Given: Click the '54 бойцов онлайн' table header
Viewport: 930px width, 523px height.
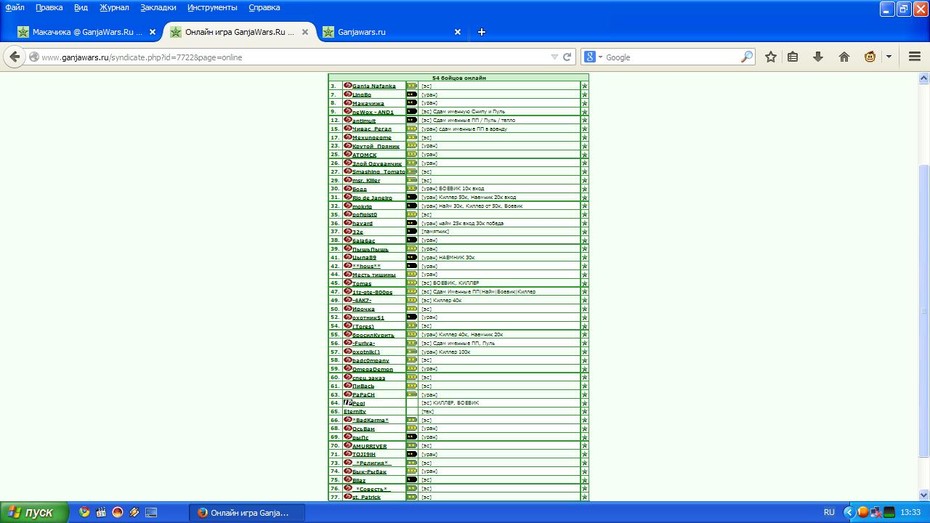Looking at the screenshot, I should click(x=458, y=78).
